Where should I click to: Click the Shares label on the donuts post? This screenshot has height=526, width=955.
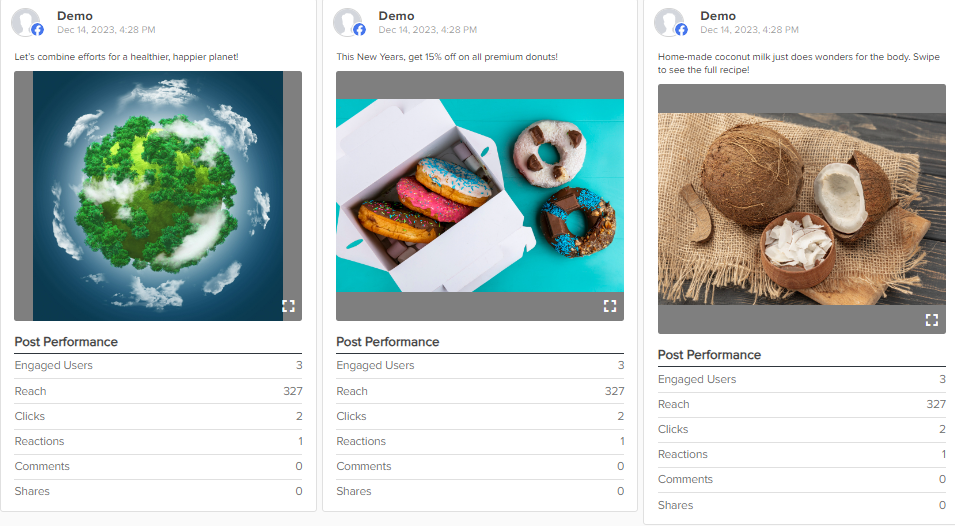click(354, 491)
